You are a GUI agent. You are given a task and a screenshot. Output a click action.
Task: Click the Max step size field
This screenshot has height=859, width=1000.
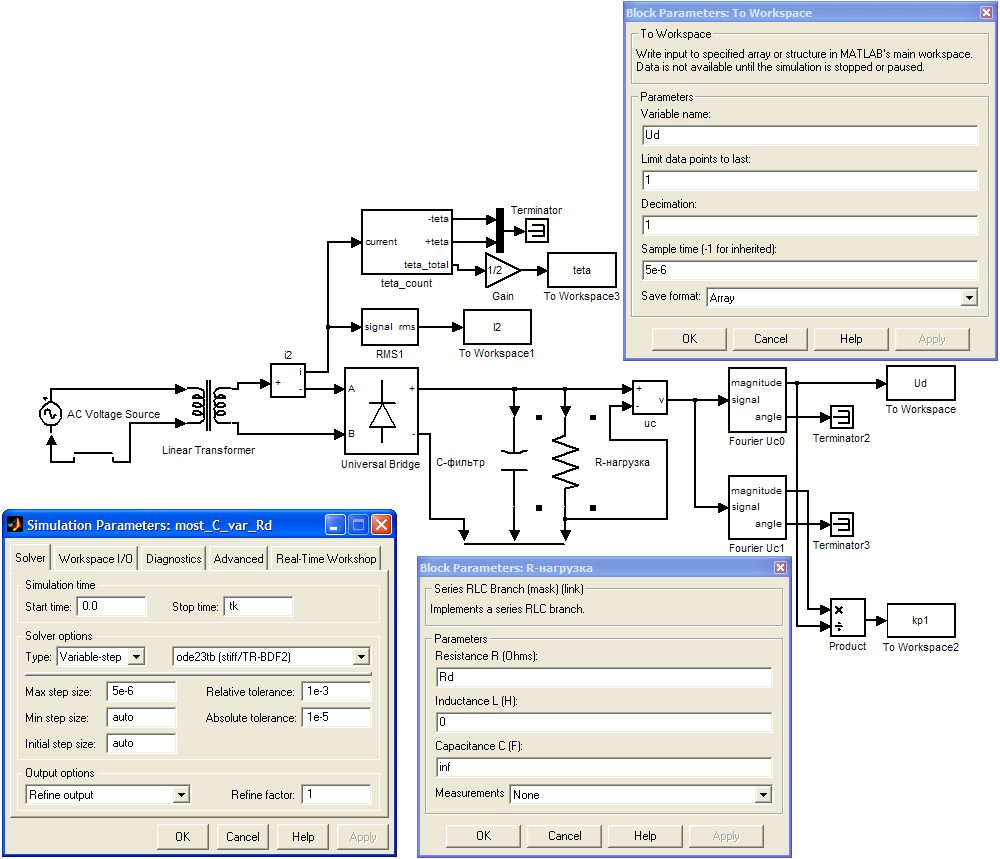pos(141,691)
